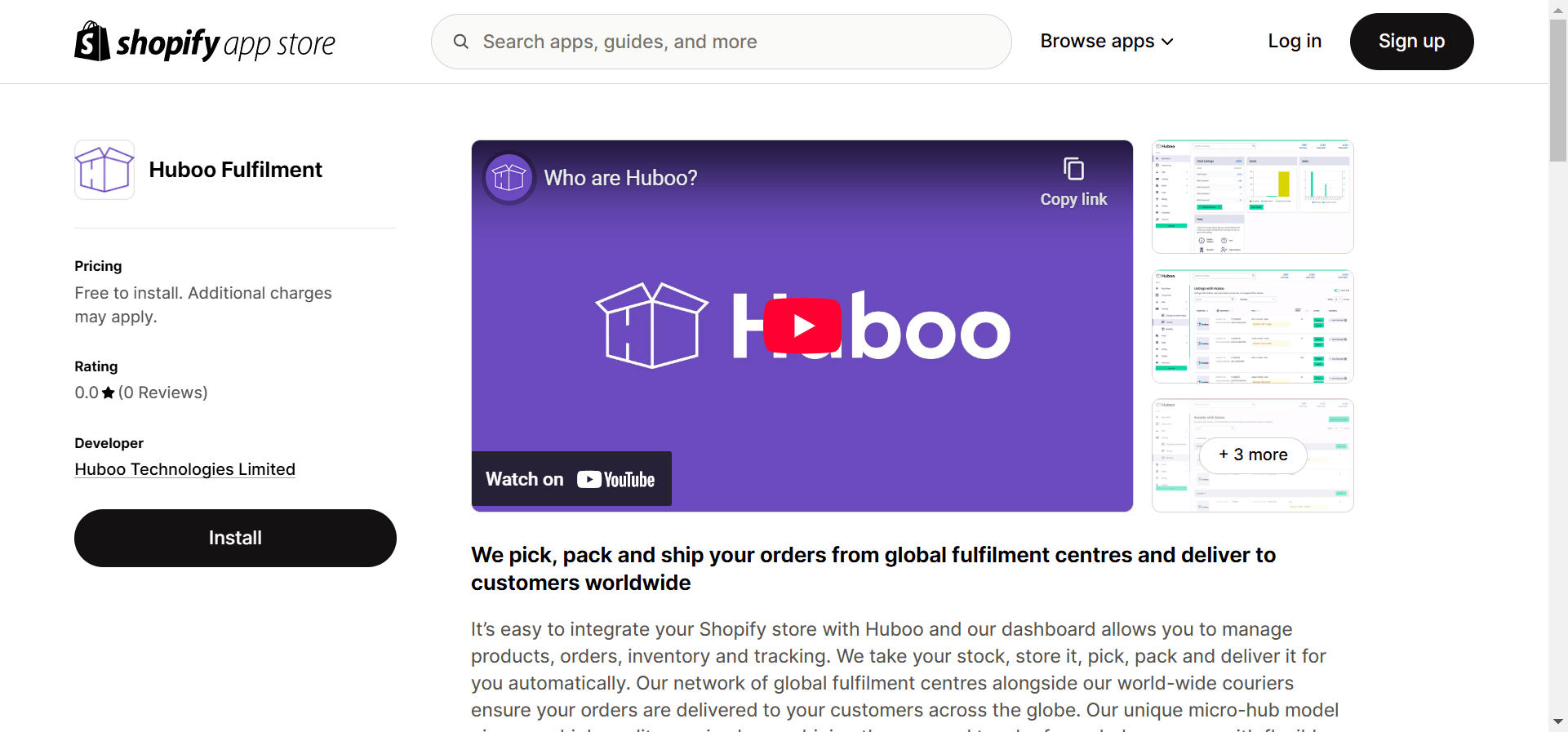Viewport: 1568px width, 732px height.
Task: Open the Huboo Technologies Limited developer page
Action: pos(184,469)
